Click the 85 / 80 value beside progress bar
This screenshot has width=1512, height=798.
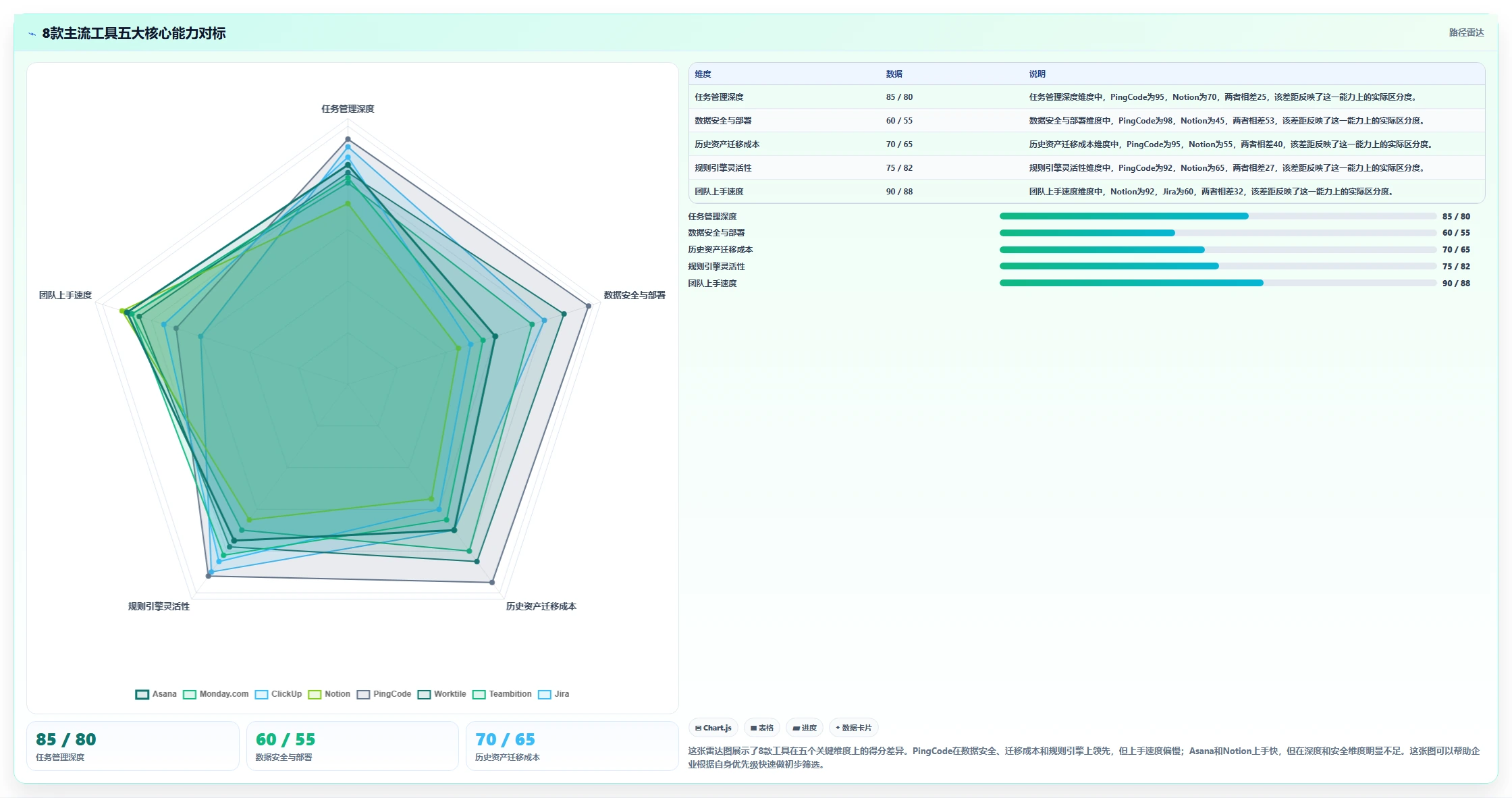pos(1456,217)
